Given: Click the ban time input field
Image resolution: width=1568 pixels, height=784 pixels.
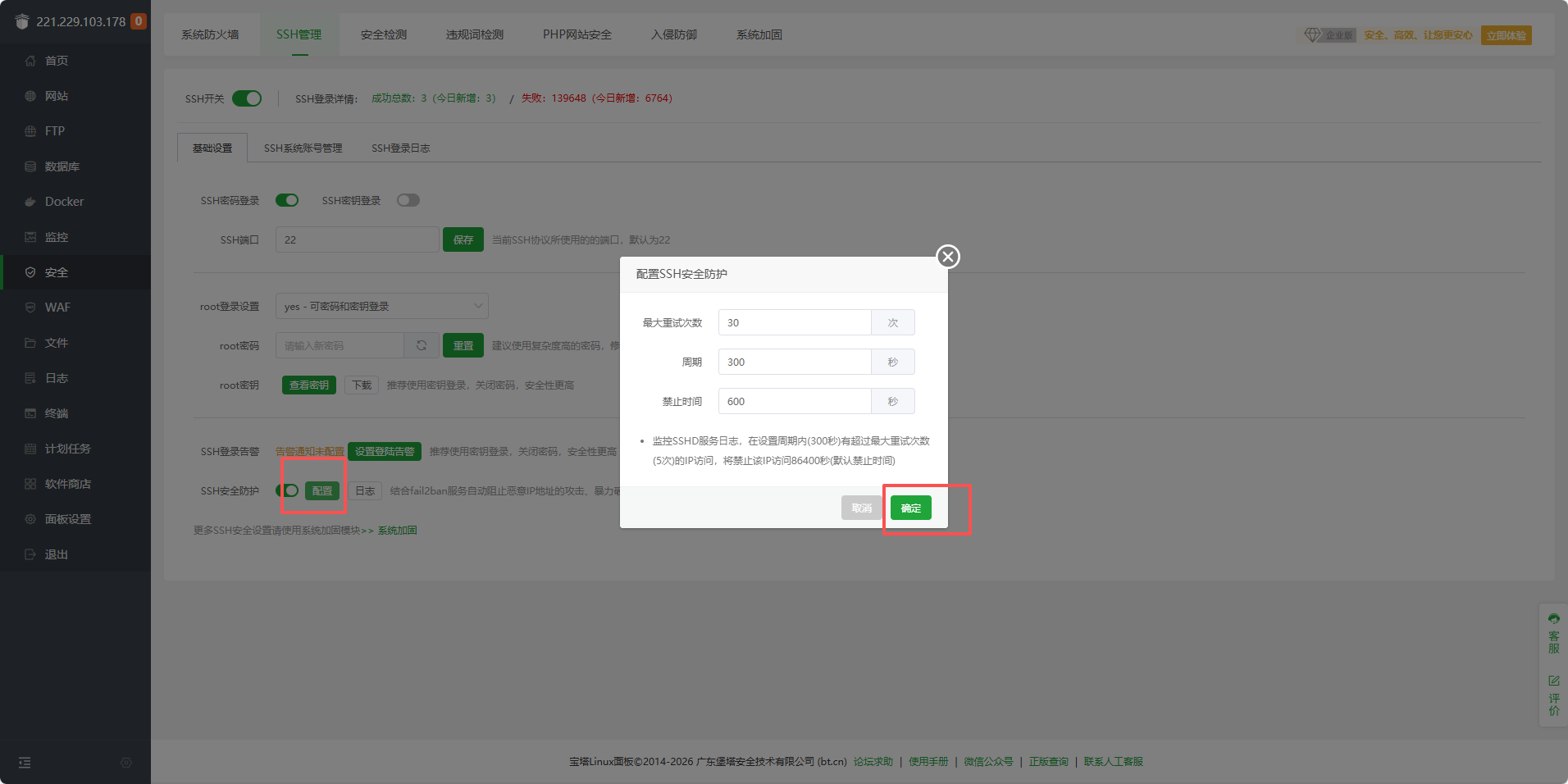Looking at the screenshot, I should pyautogui.click(x=794, y=401).
